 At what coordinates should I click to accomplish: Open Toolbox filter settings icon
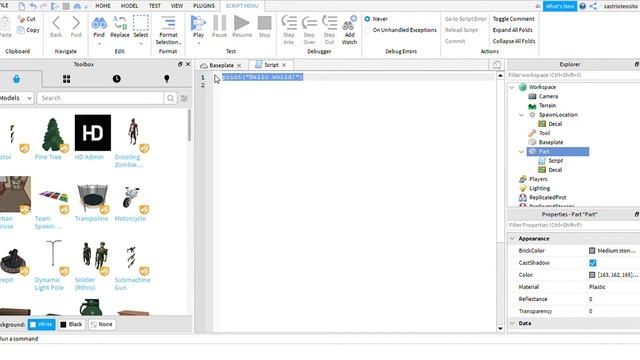(184, 98)
